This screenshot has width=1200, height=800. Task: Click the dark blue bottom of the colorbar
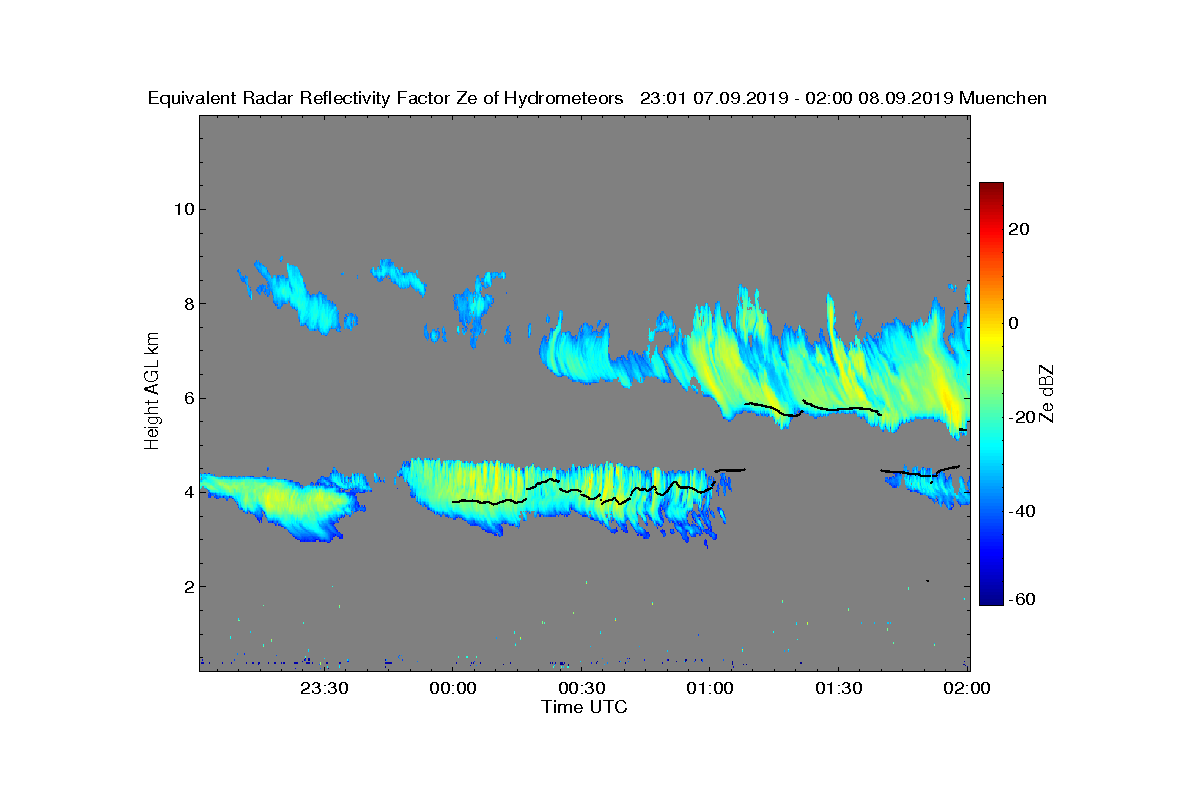tap(991, 597)
